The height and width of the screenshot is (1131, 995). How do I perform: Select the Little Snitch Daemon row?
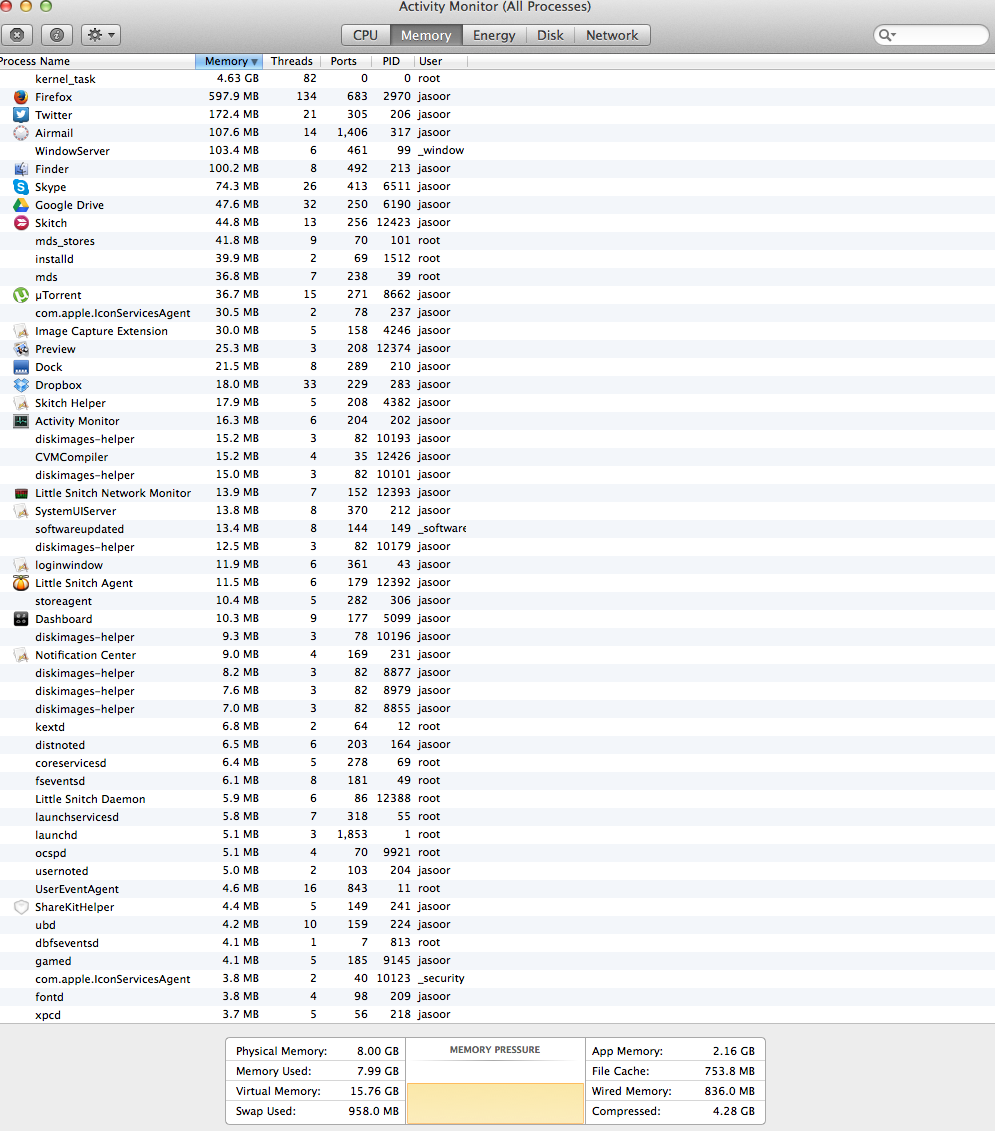pyautogui.click(x=497, y=799)
